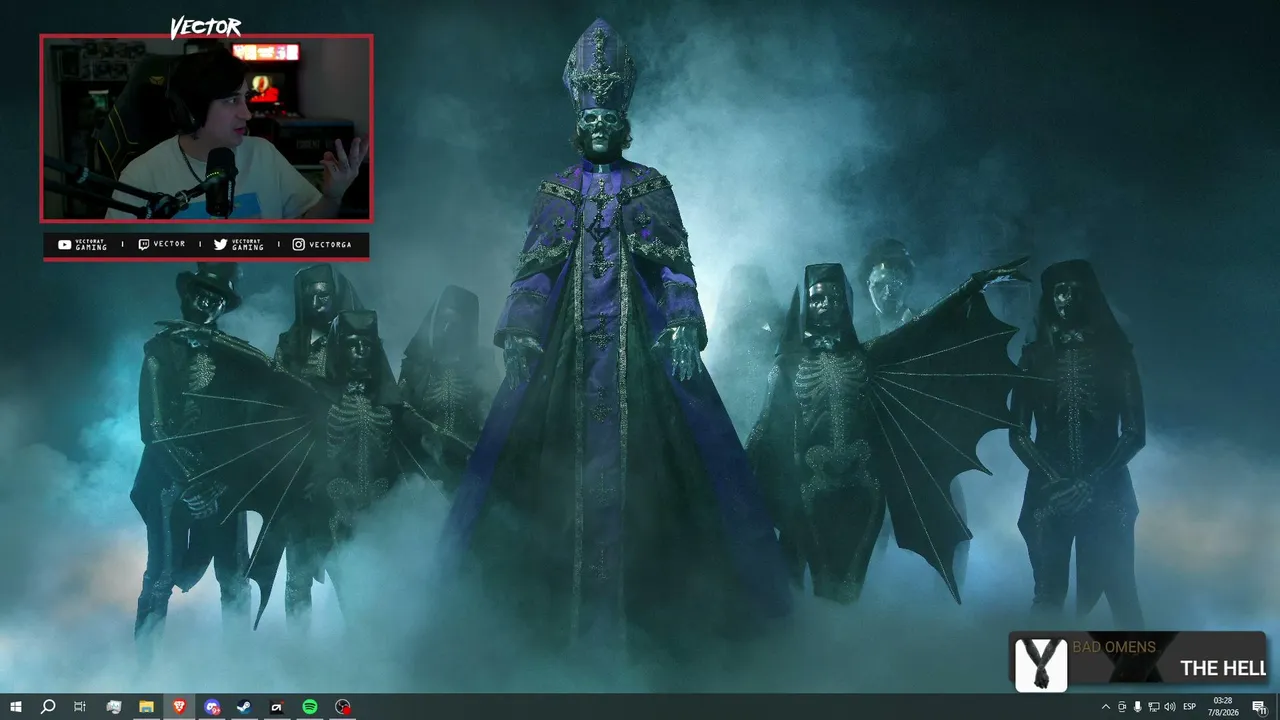Click the album art in now-playing widget

pyautogui.click(x=1041, y=665)
